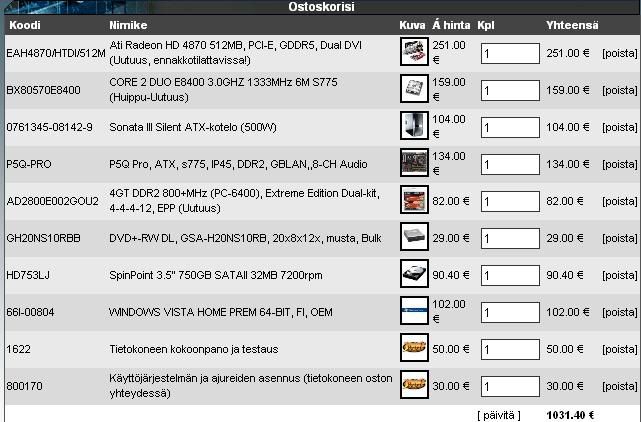Click the P5Q Pro, ATX, s775 item name

[x=238, y=164]
